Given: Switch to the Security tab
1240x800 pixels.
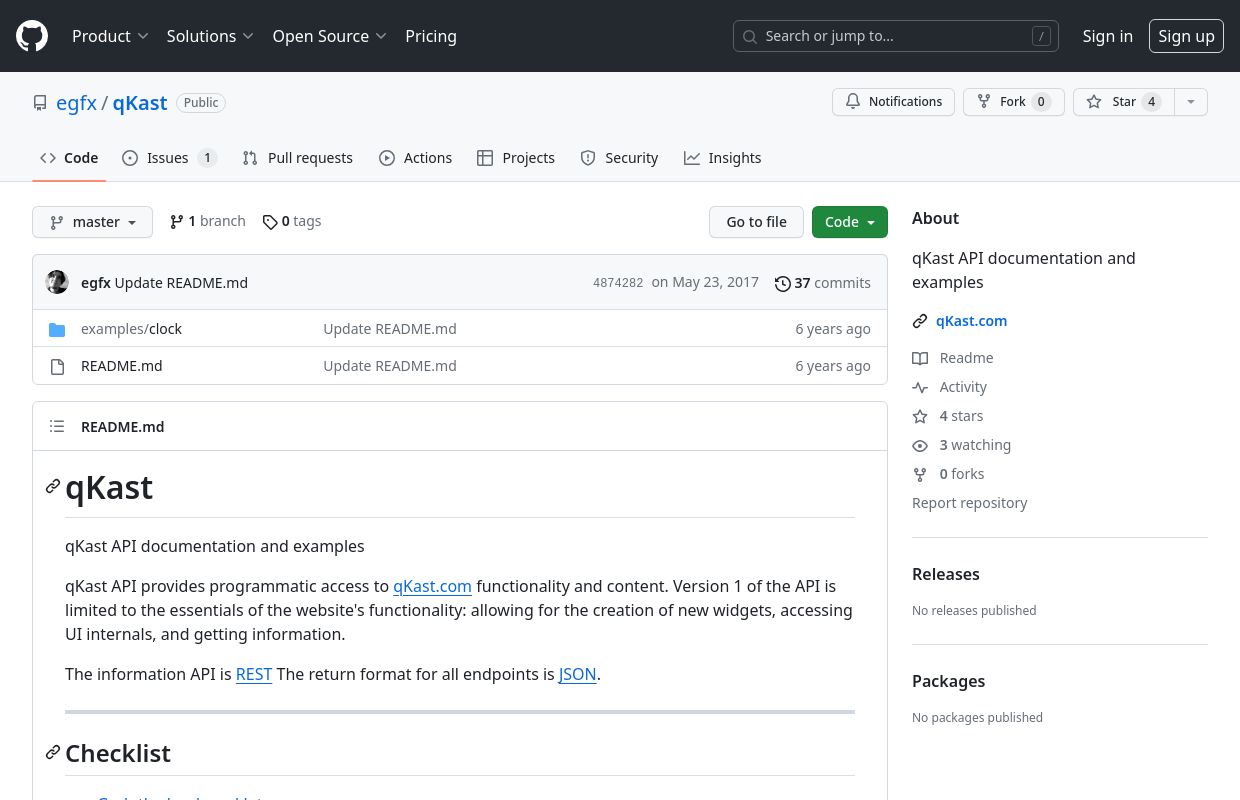Looking at the screenshot, I should pos(620,158).
